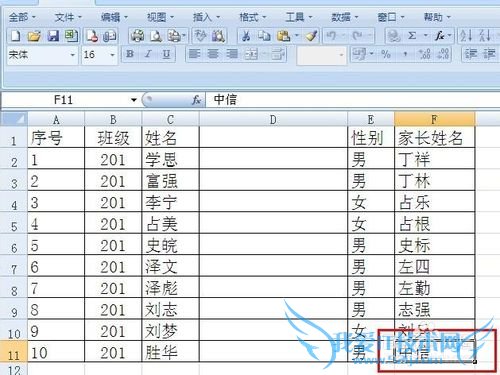500x375 pixels.
Task: Open the 数据 menu
Action: (x=345, y=17)
